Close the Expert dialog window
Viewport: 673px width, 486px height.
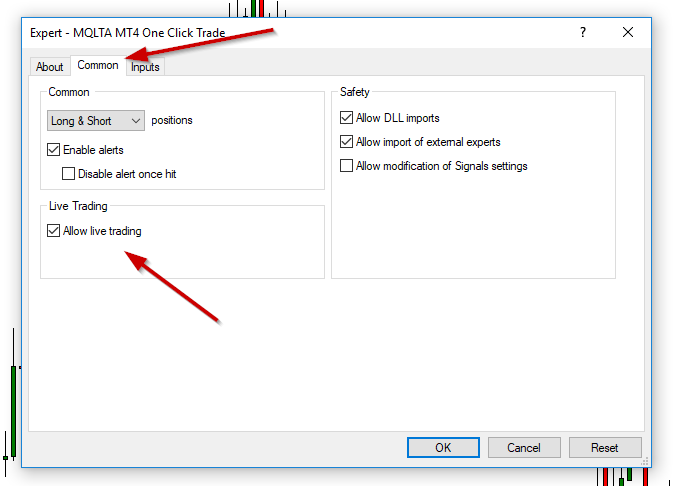(x=628, y=32)
